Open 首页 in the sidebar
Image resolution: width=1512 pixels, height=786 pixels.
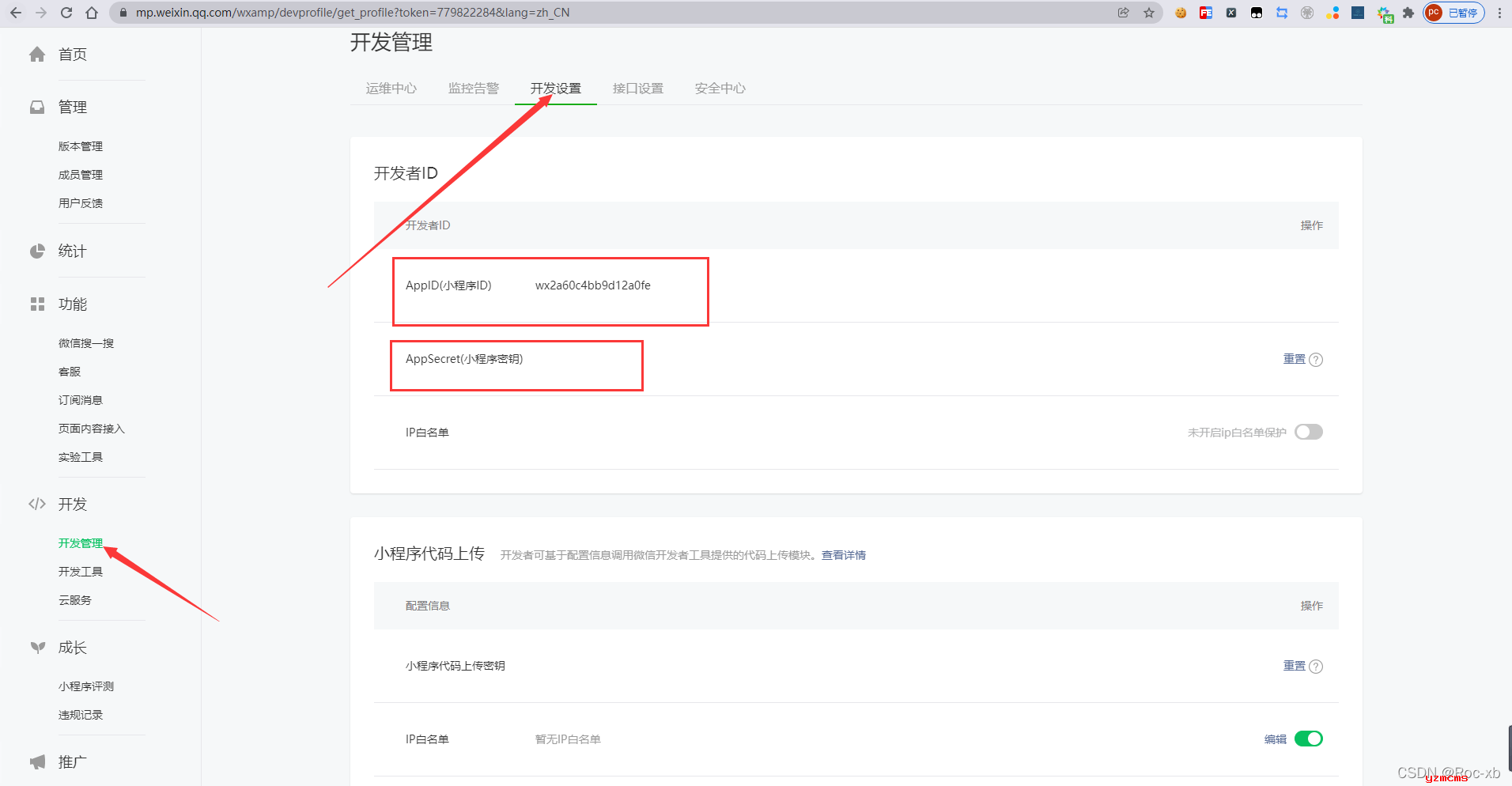pyautogui.click(x=73, y=54)
